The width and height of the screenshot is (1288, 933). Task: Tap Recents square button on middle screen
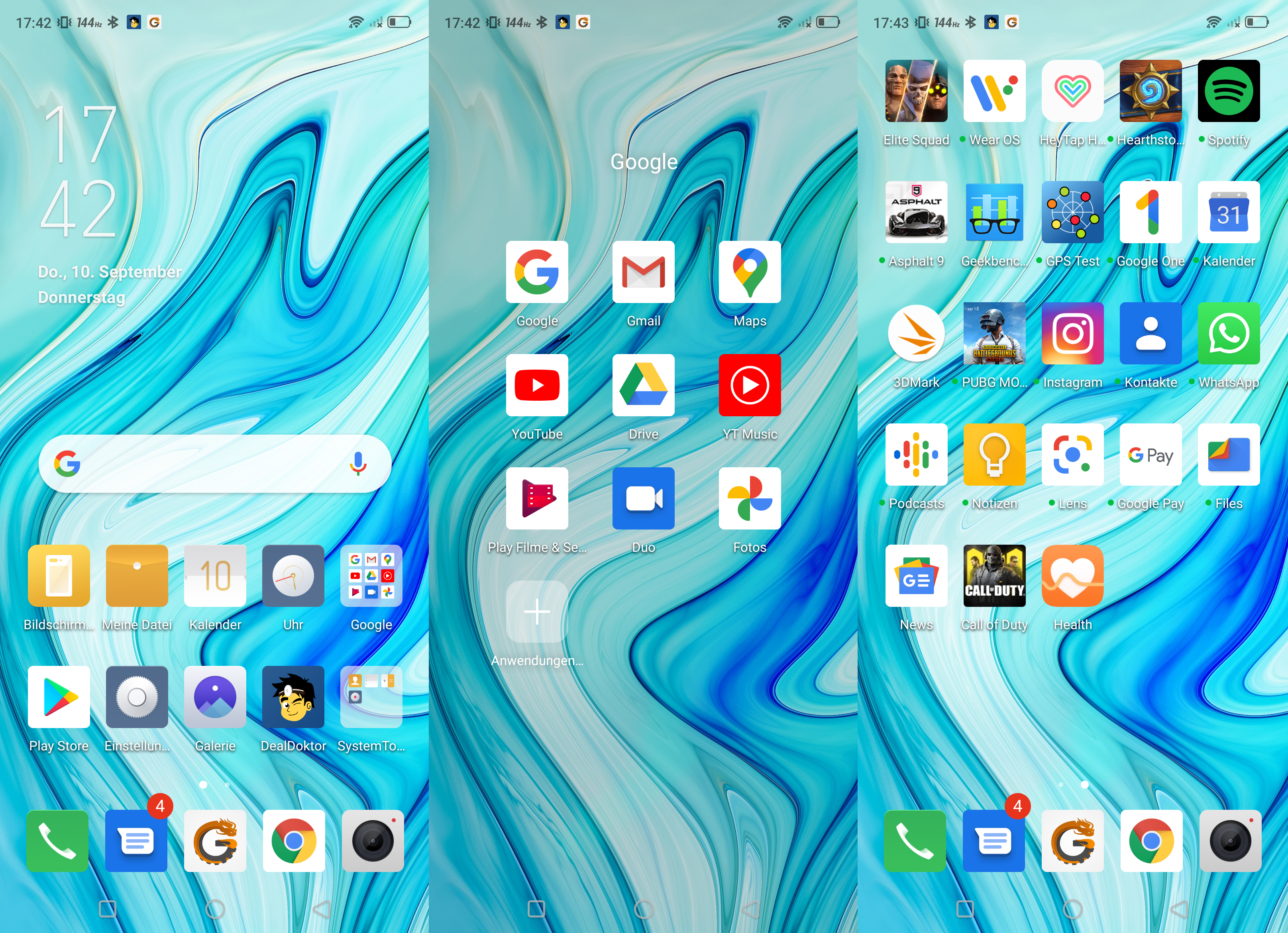[536, 909]
